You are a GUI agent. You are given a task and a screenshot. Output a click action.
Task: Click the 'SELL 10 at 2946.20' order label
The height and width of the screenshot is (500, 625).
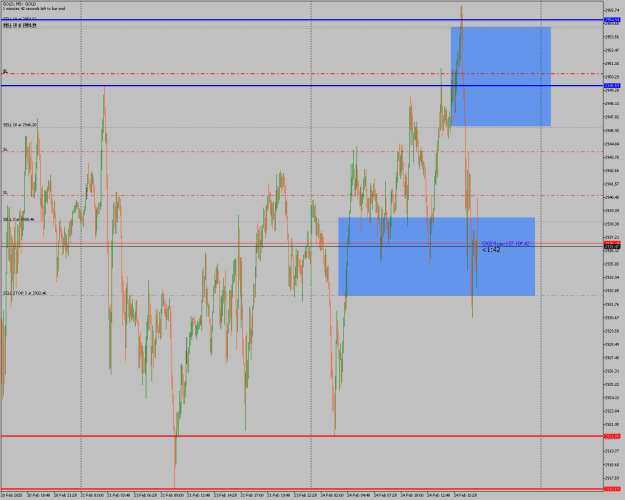[x=20, y=125]
